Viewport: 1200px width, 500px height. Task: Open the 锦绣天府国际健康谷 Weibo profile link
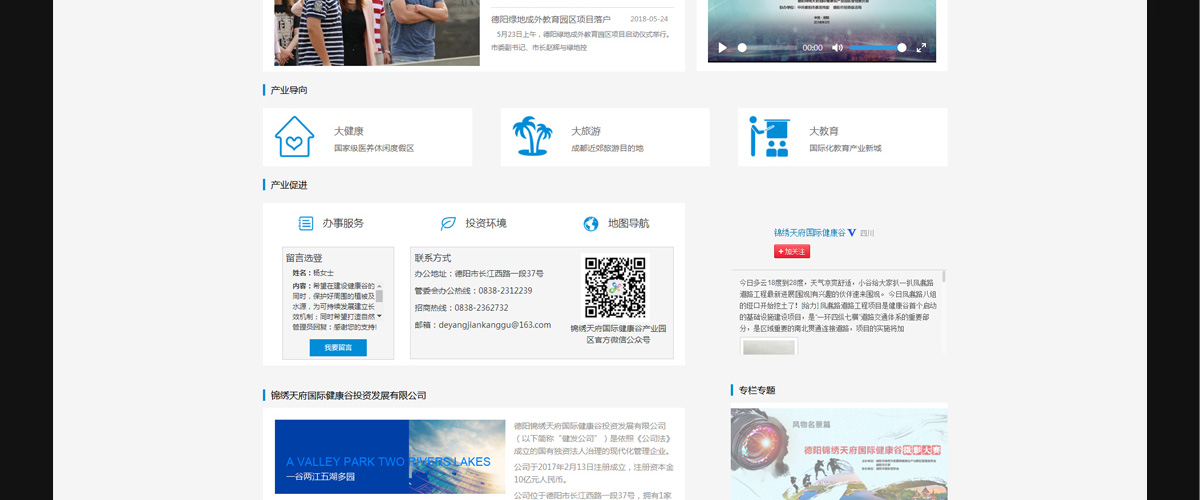pyautogui.click(x=810, y=232)
